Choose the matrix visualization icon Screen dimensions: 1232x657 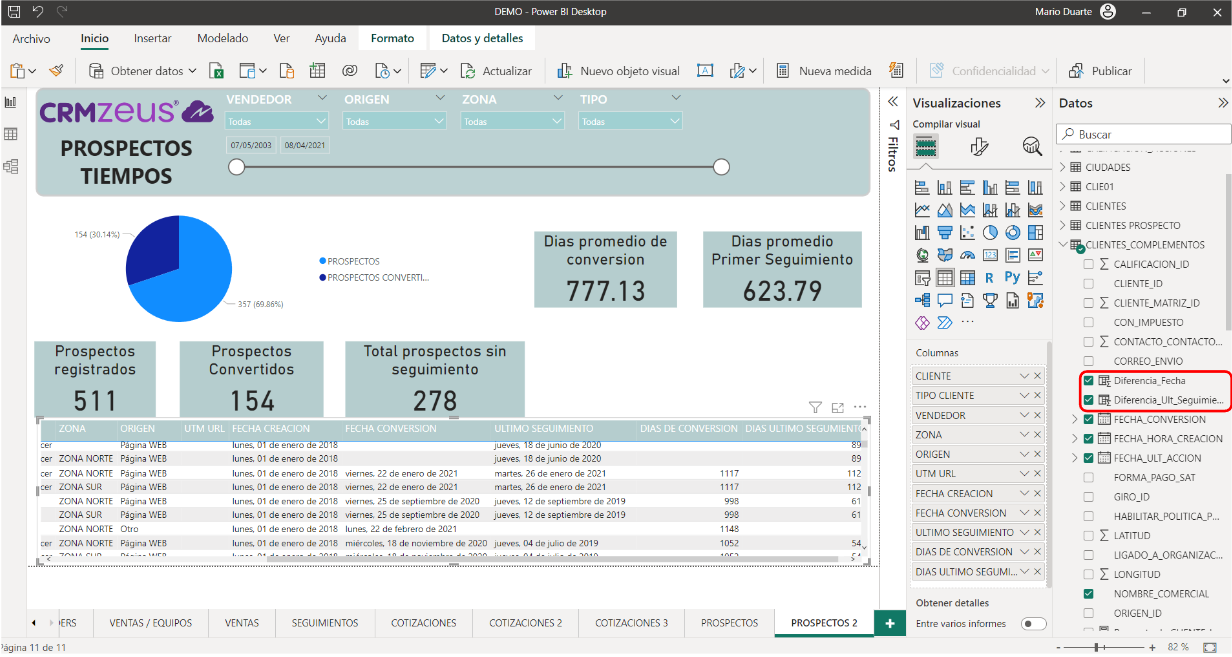[967, 277]
